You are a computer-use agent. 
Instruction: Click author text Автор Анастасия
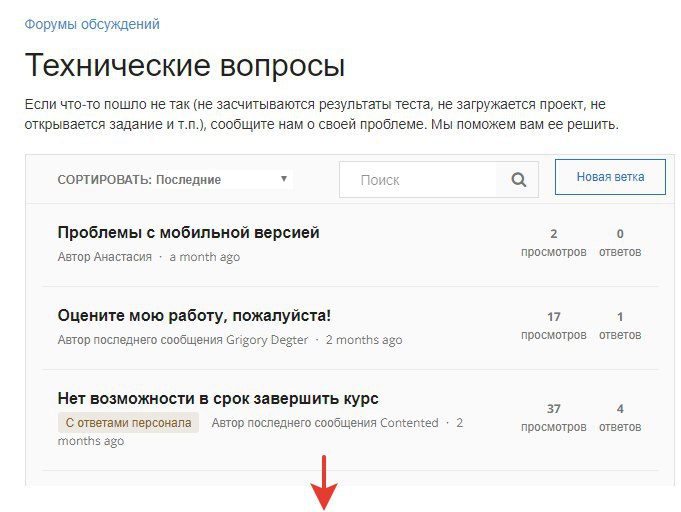point(105,257)
